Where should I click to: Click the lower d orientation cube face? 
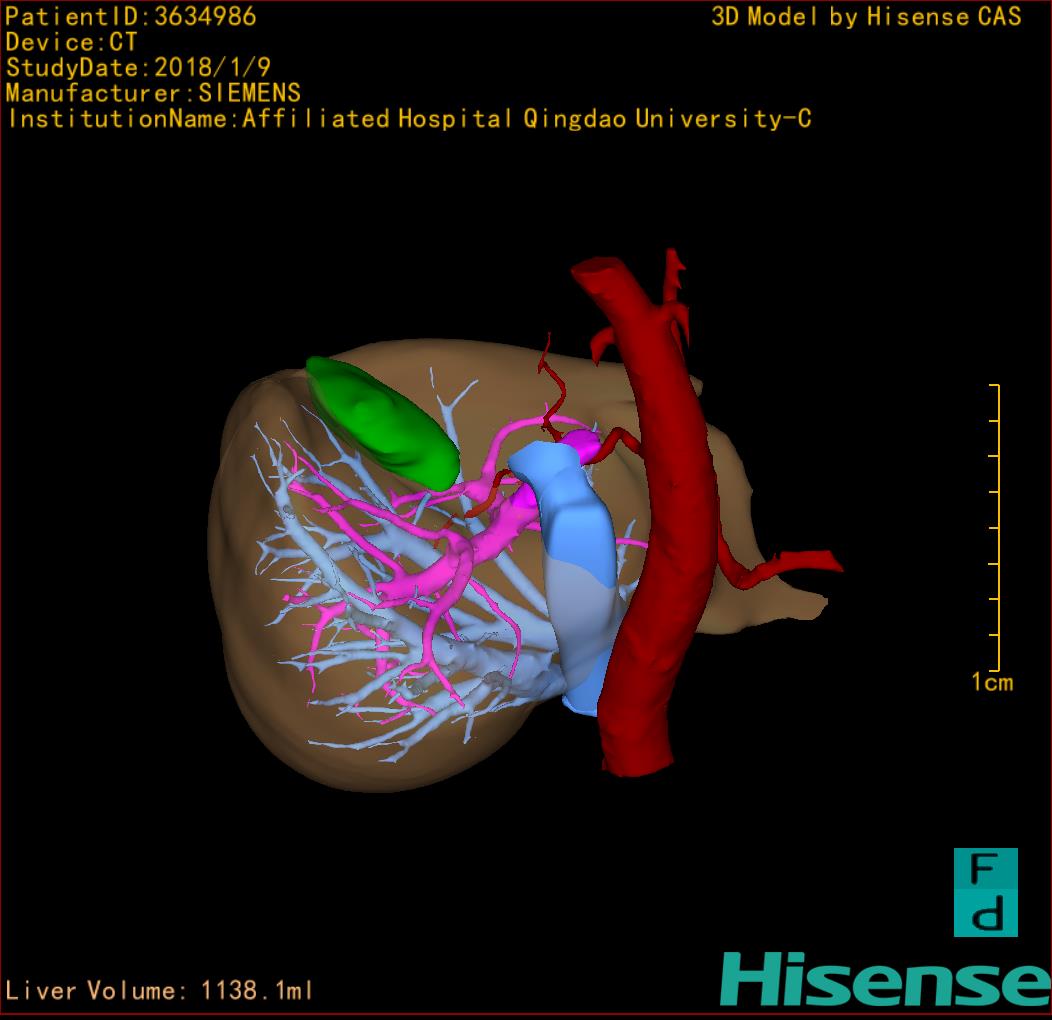coord(985,915)
